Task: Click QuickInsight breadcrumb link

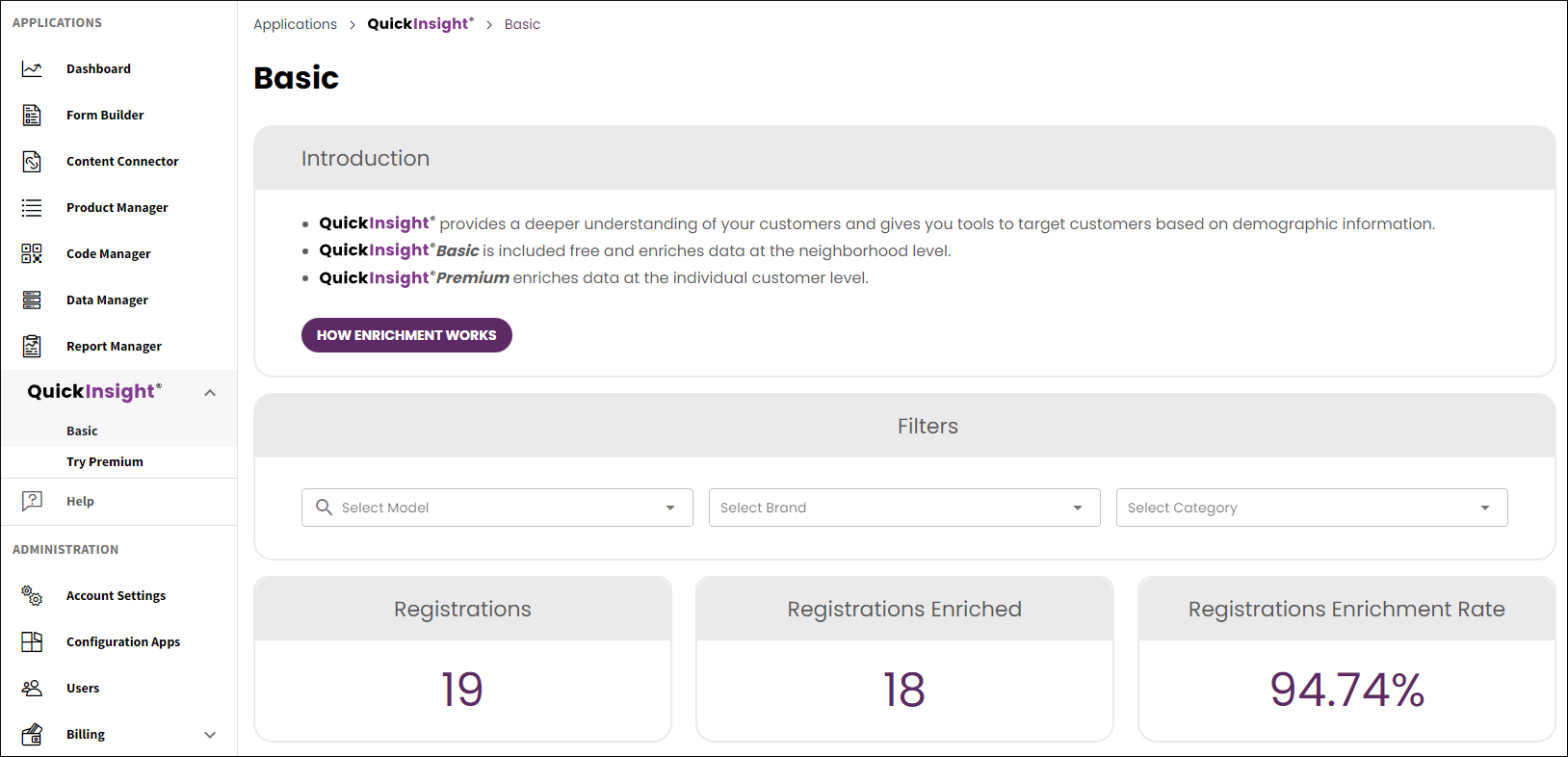Action: click(420, 24)
